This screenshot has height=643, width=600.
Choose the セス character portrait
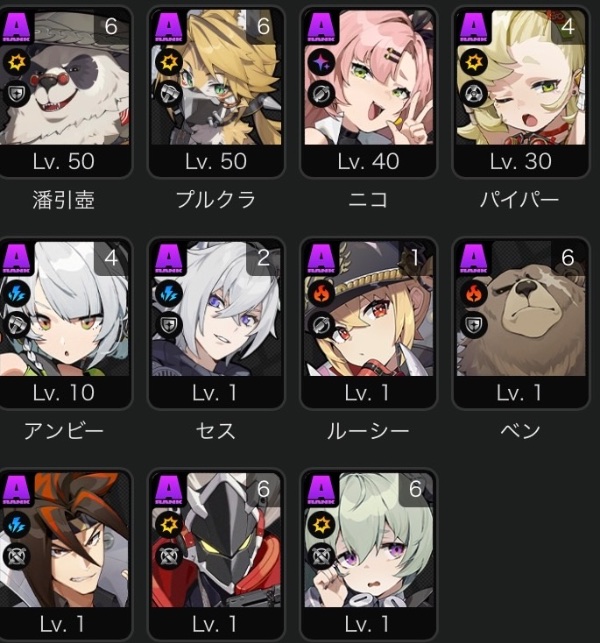[216, 309]
